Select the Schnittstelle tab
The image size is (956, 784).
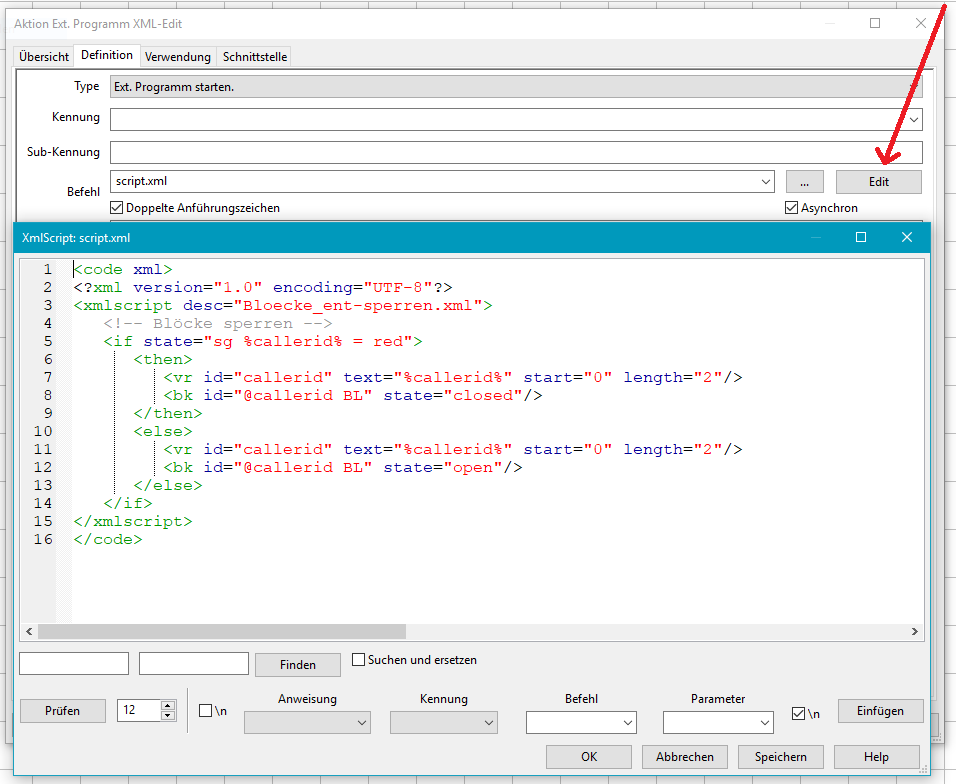255,57
